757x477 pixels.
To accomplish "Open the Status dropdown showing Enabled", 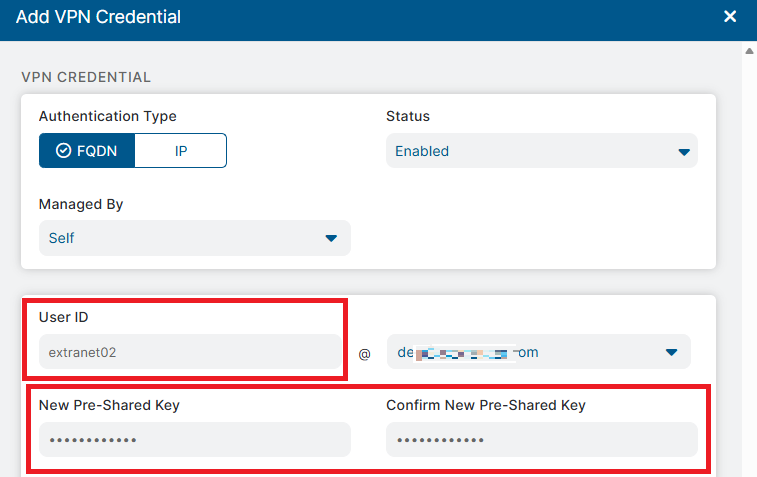I will pyautogui.click(x=542, y=151).
